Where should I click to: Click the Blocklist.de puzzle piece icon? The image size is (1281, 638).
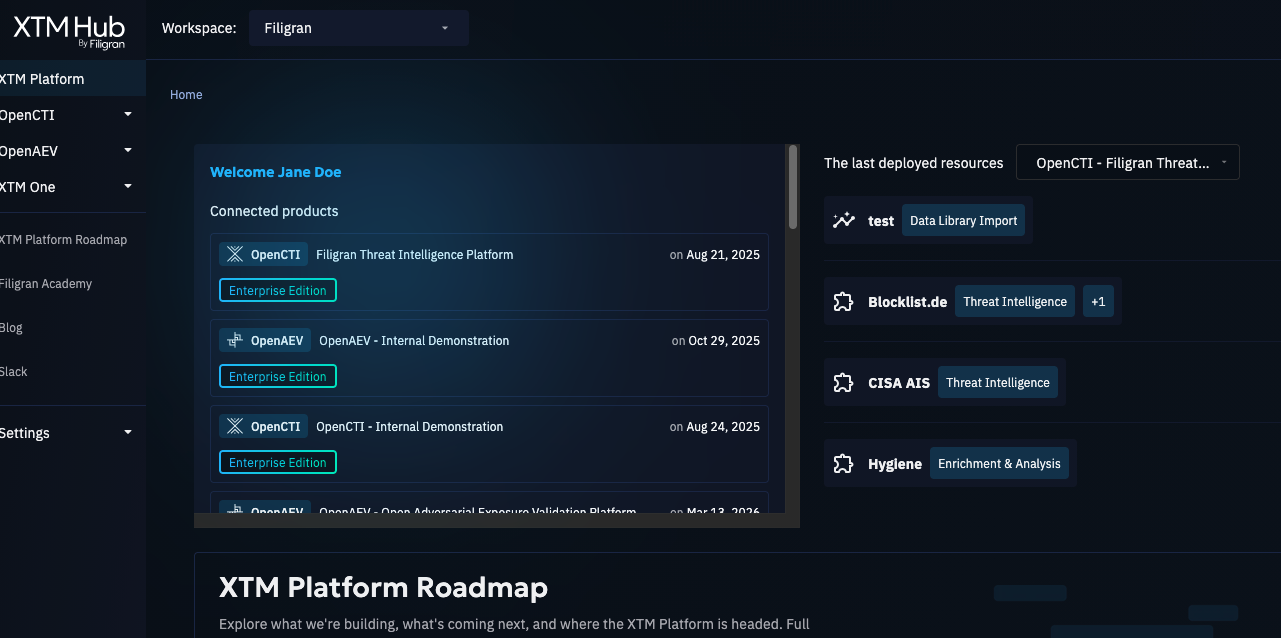pyautogui.click(x=844, y=302)
